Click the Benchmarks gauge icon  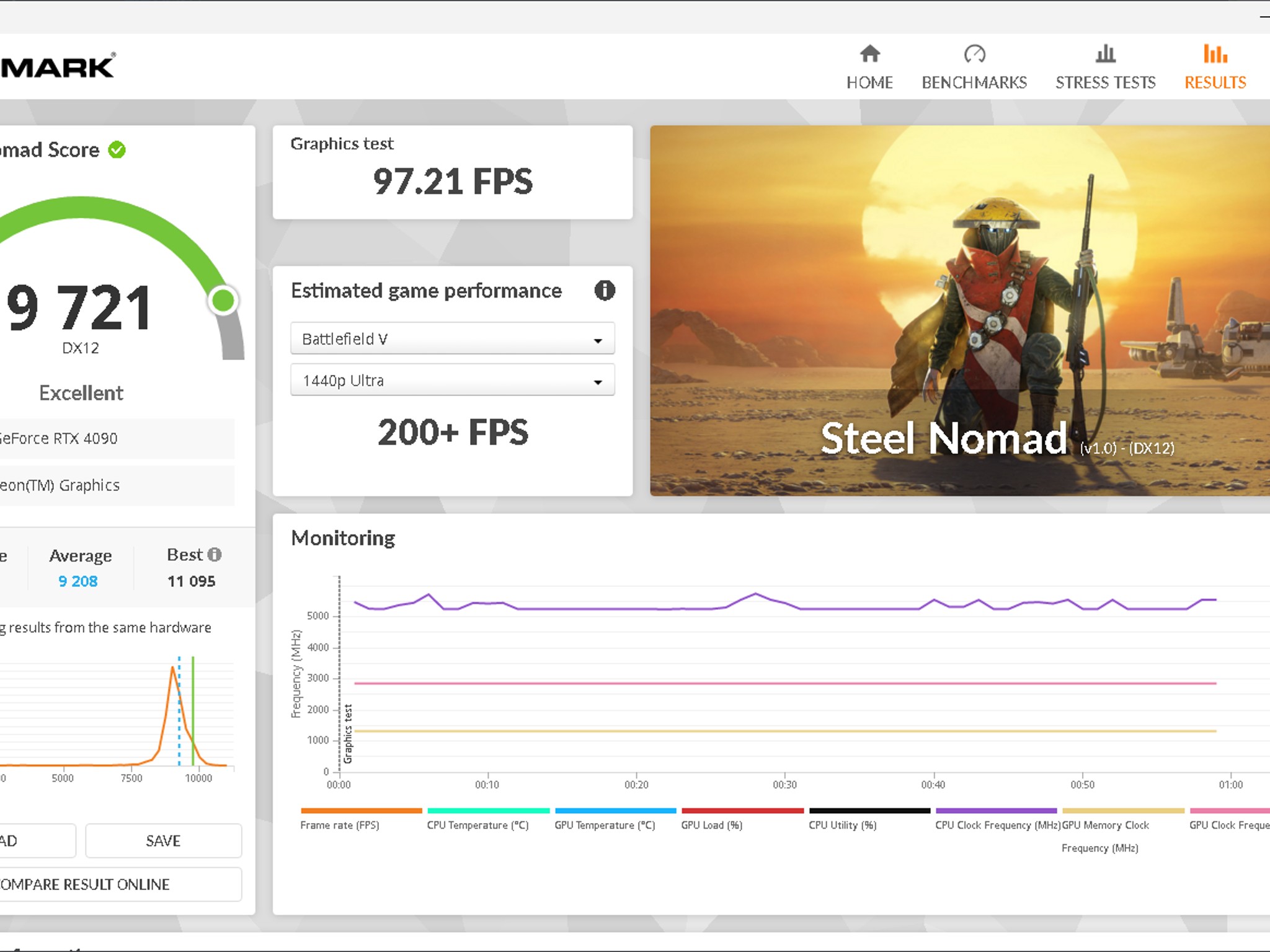[974, 54]
